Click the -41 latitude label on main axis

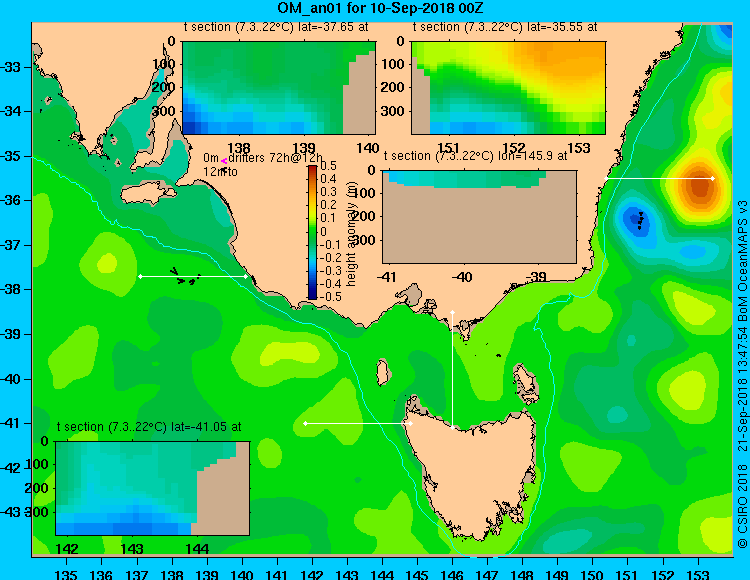11,424
